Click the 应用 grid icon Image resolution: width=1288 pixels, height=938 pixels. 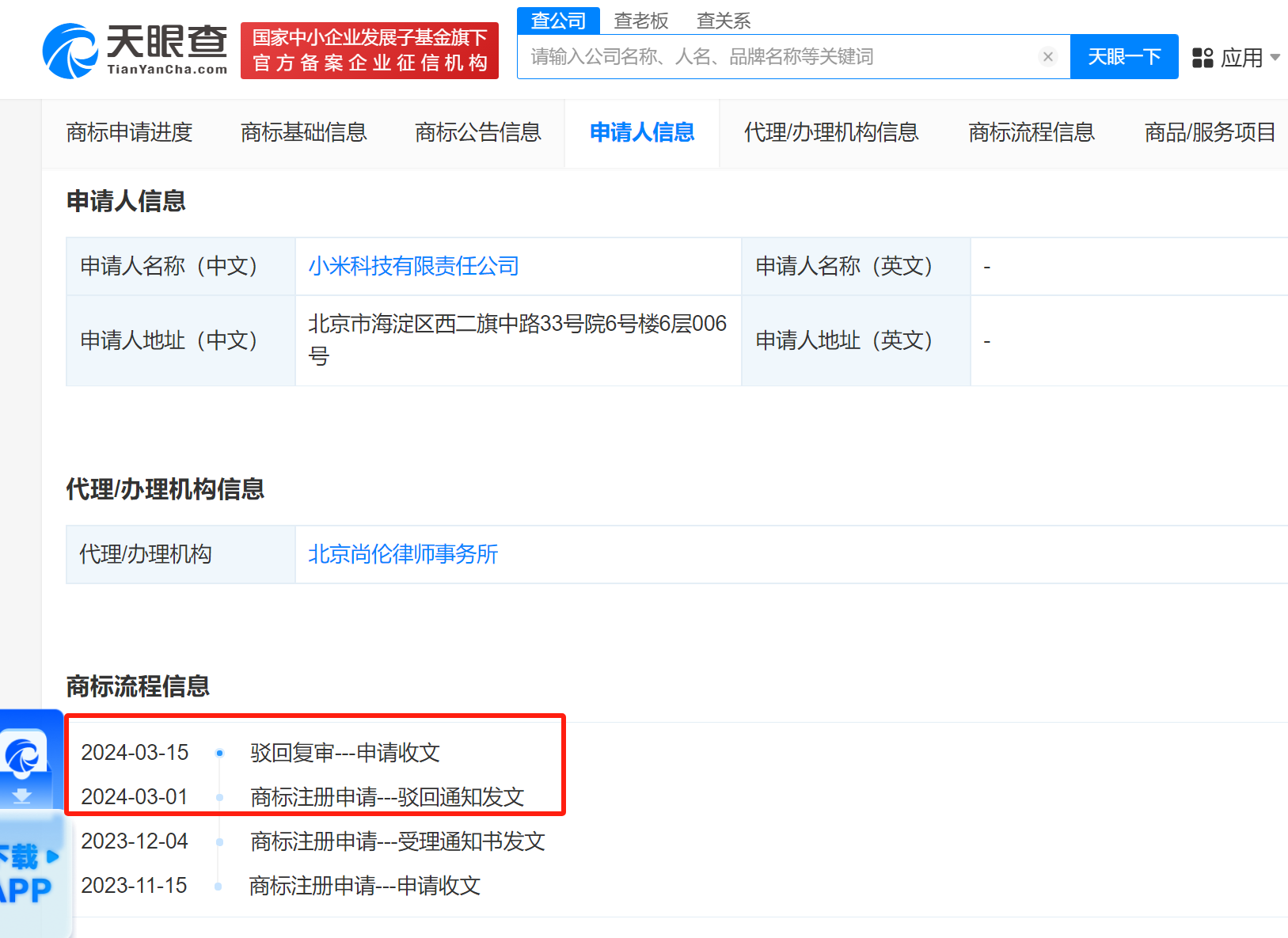tap(1203, 58)
